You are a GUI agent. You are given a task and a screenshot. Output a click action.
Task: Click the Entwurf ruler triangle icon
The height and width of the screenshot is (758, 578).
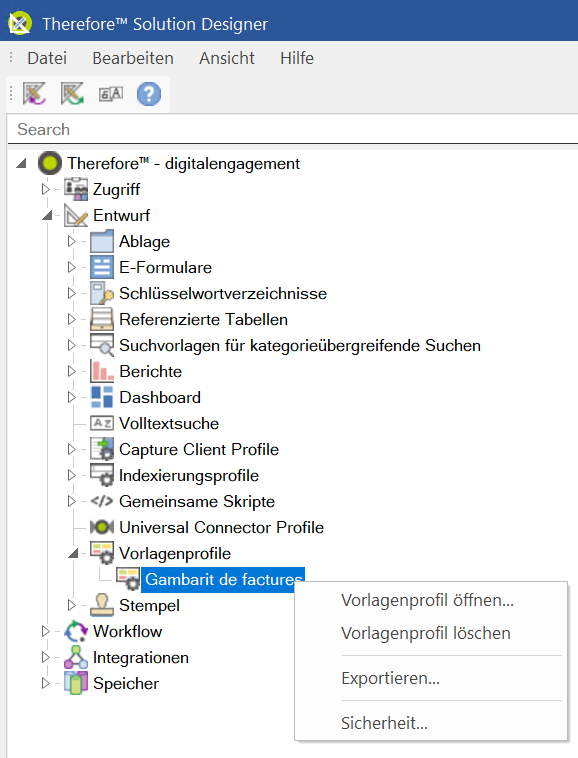click(76, 215)
